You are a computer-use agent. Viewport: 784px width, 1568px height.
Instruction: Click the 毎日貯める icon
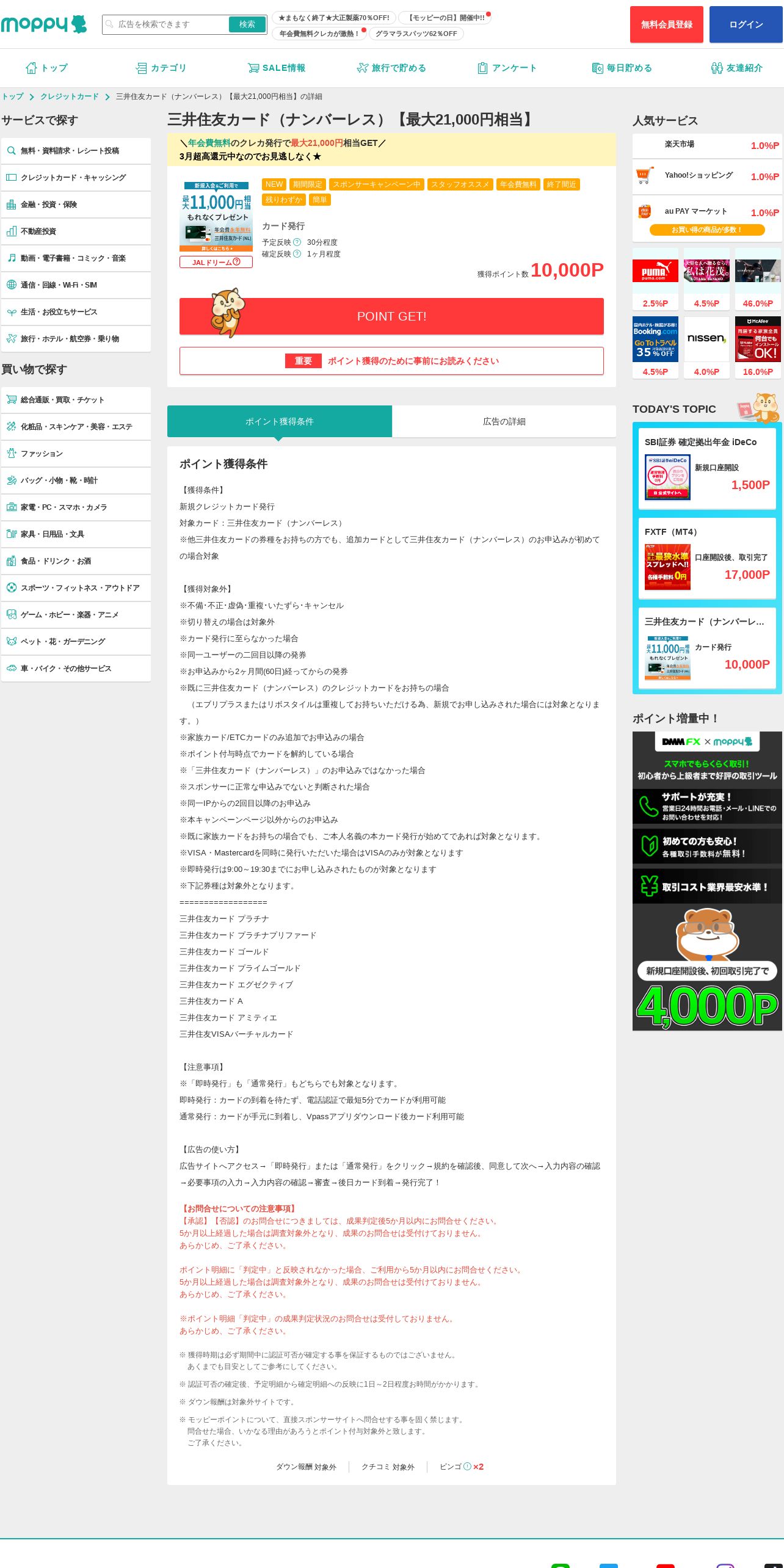[597, 68]
